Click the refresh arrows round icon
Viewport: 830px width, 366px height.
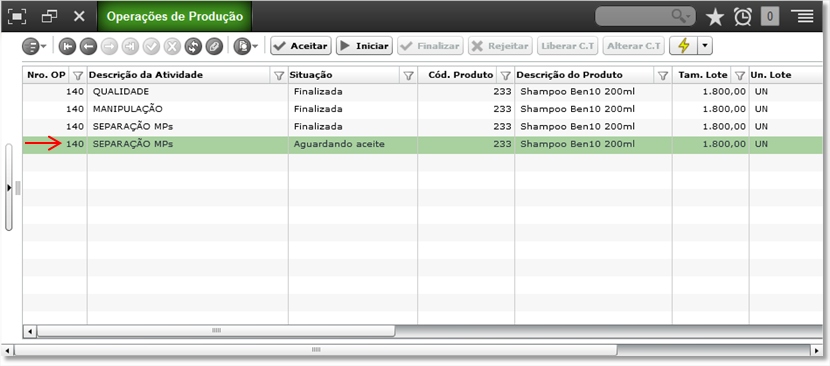(193, 47)
